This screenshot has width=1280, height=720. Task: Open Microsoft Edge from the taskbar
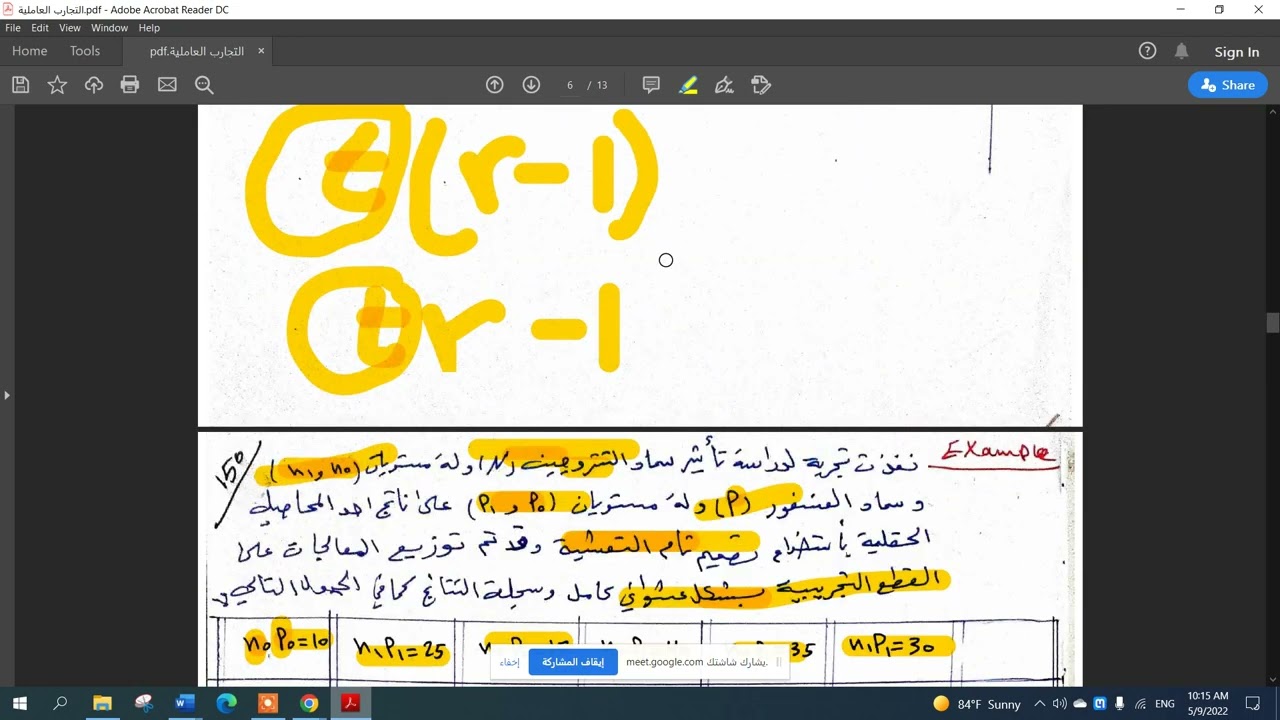click(x=226, y=704)
